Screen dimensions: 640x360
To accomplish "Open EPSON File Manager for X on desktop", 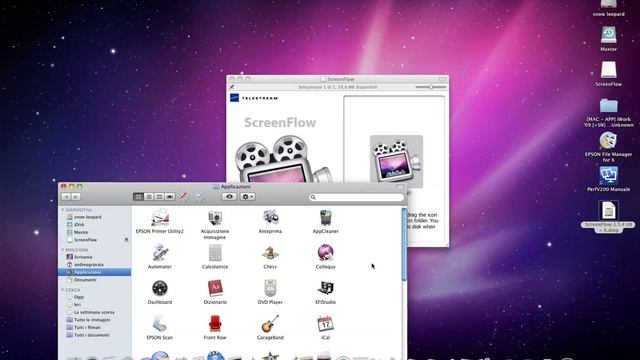I will pos(608,140).
